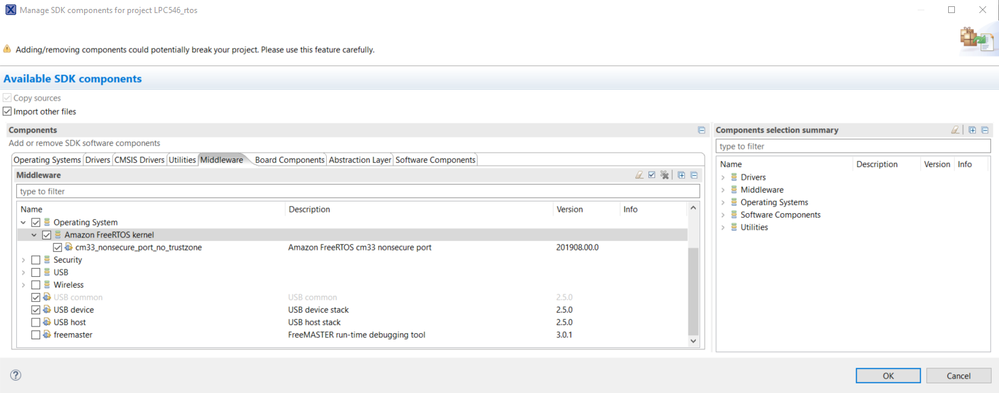Click the Middleware list scrollbar down arrow

click(694, 341)
